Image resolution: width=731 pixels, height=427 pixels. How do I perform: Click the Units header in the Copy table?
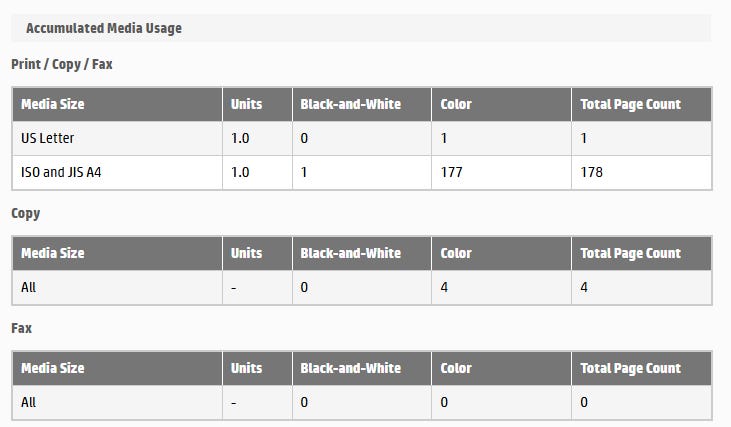click(x=246, y=253)
